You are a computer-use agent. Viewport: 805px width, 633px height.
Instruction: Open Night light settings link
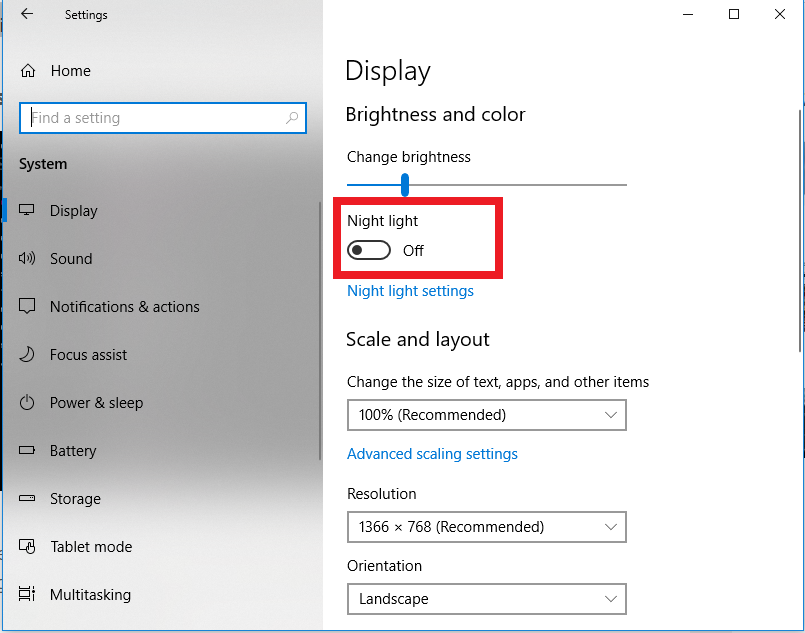click(x=410, y=291)
